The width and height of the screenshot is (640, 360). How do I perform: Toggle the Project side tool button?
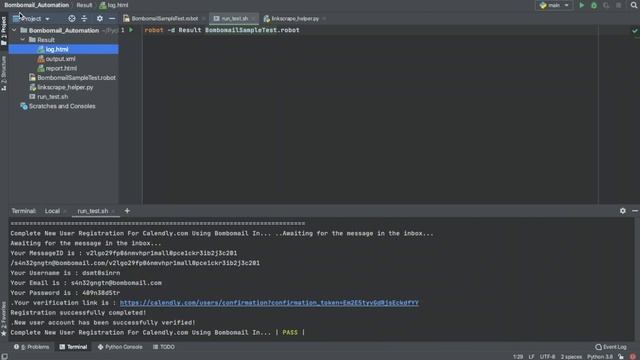point(4,31)
